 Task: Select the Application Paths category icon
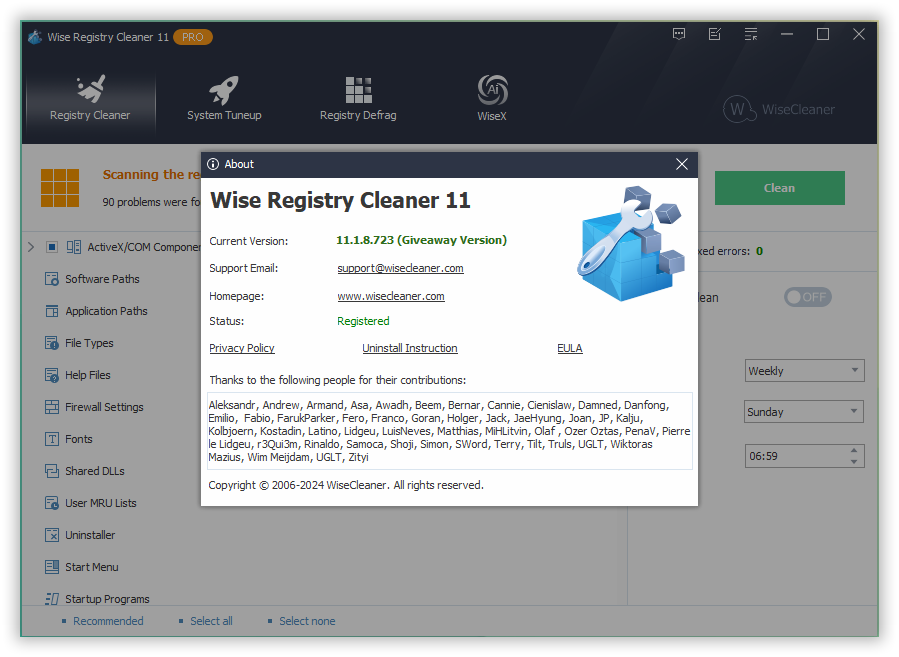pos(52,311)
